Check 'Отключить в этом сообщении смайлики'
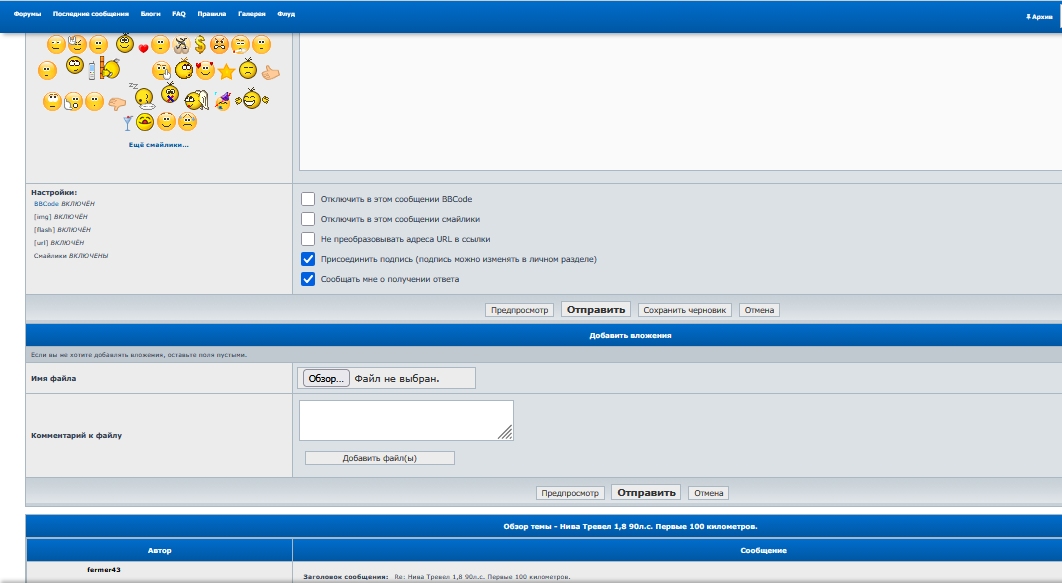 coord(308,219)
